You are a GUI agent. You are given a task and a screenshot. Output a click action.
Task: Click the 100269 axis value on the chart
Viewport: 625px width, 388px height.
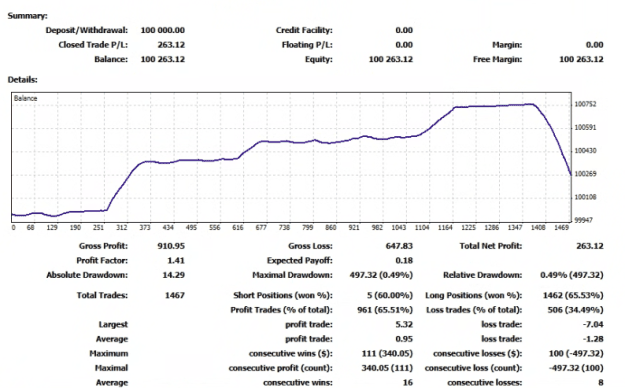[x=585, y=174]
